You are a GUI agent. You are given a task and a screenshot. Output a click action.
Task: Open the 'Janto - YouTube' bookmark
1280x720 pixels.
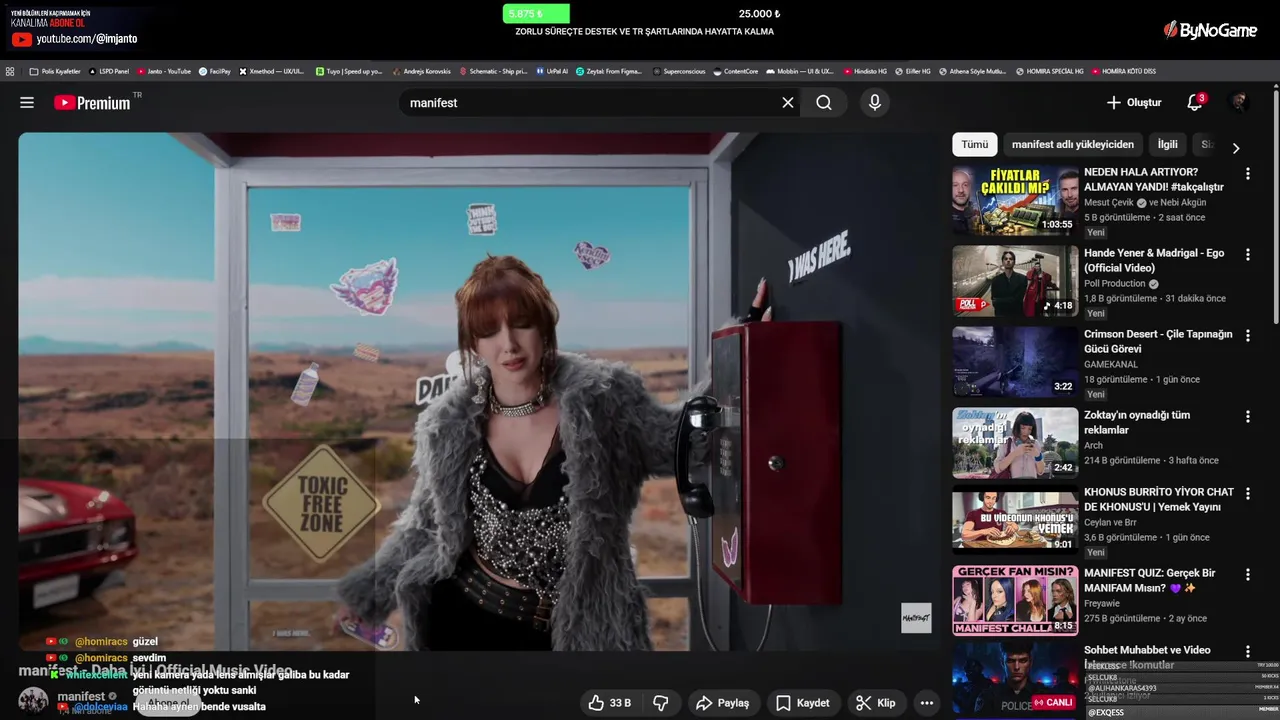pos(164,72)
